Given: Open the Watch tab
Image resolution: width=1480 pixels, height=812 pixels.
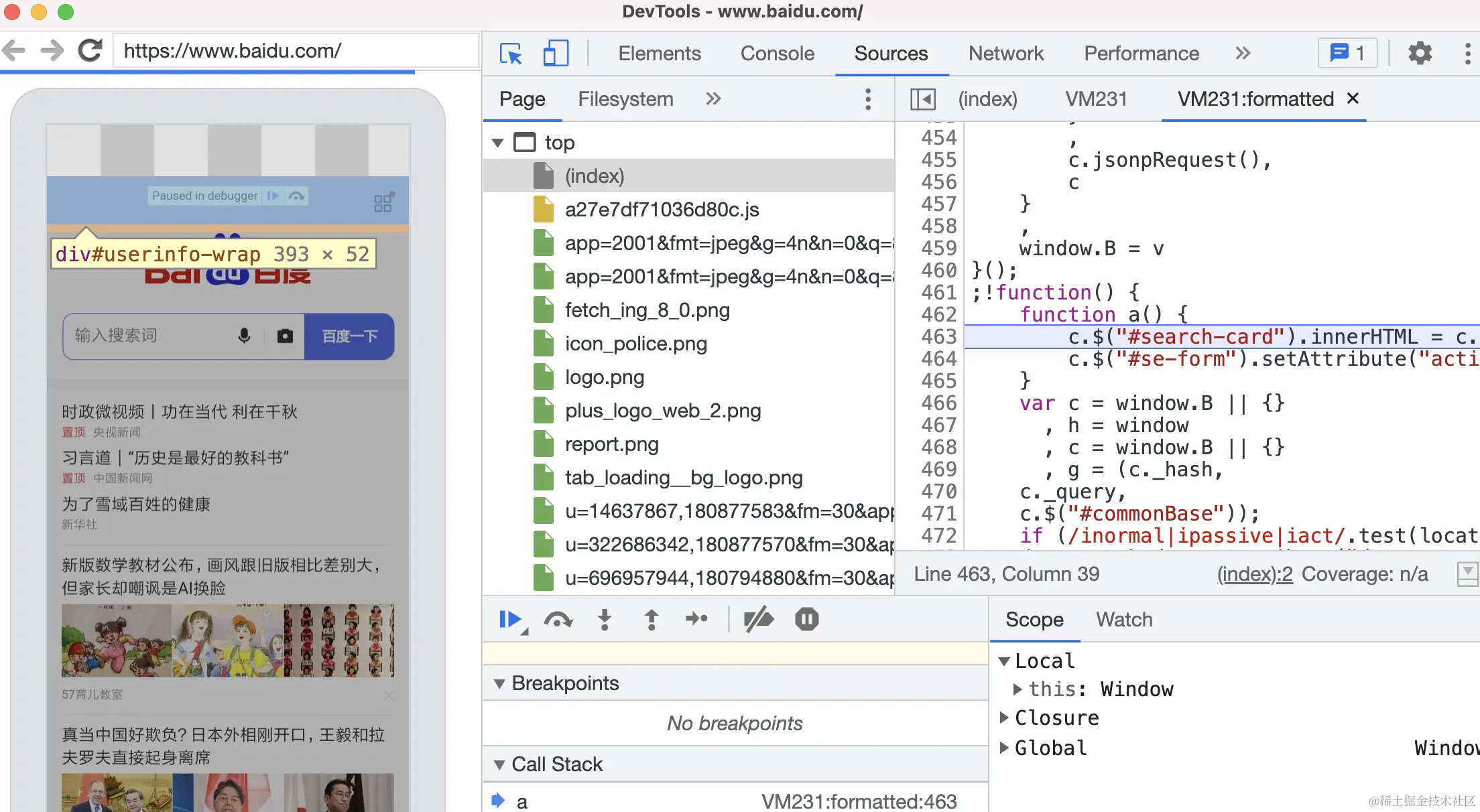Looking at the screenshot, I should pyautogui.click(x=1124, y=619).
